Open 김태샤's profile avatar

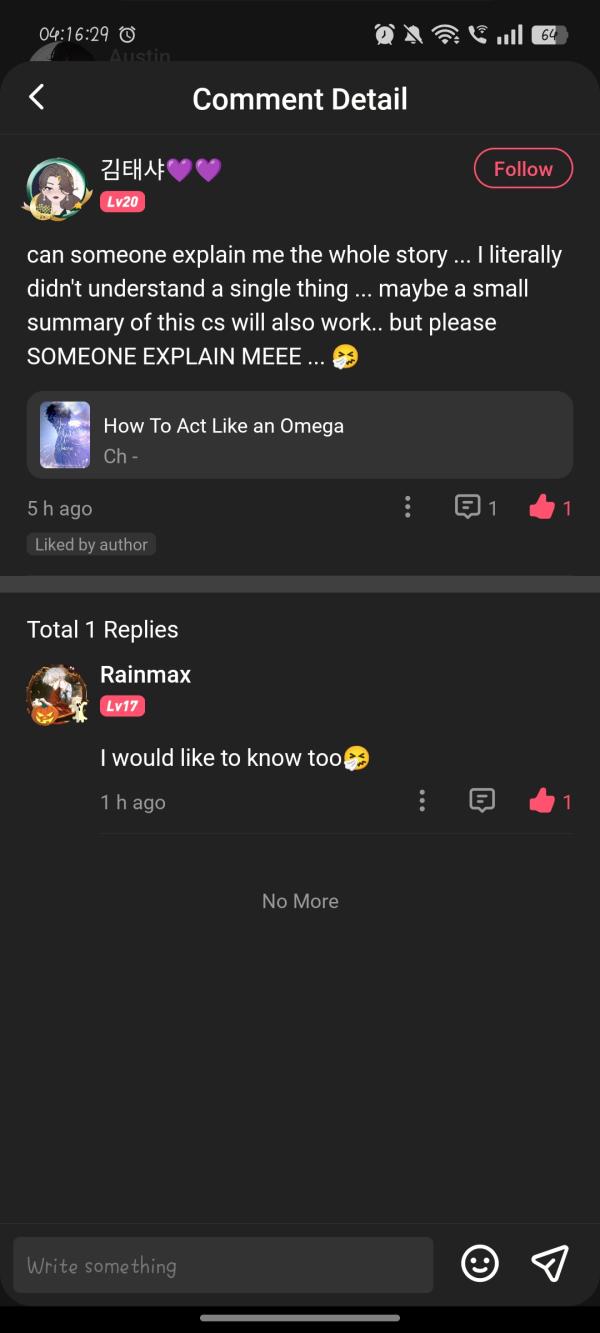pyautogui.click(x=56, y=186)
